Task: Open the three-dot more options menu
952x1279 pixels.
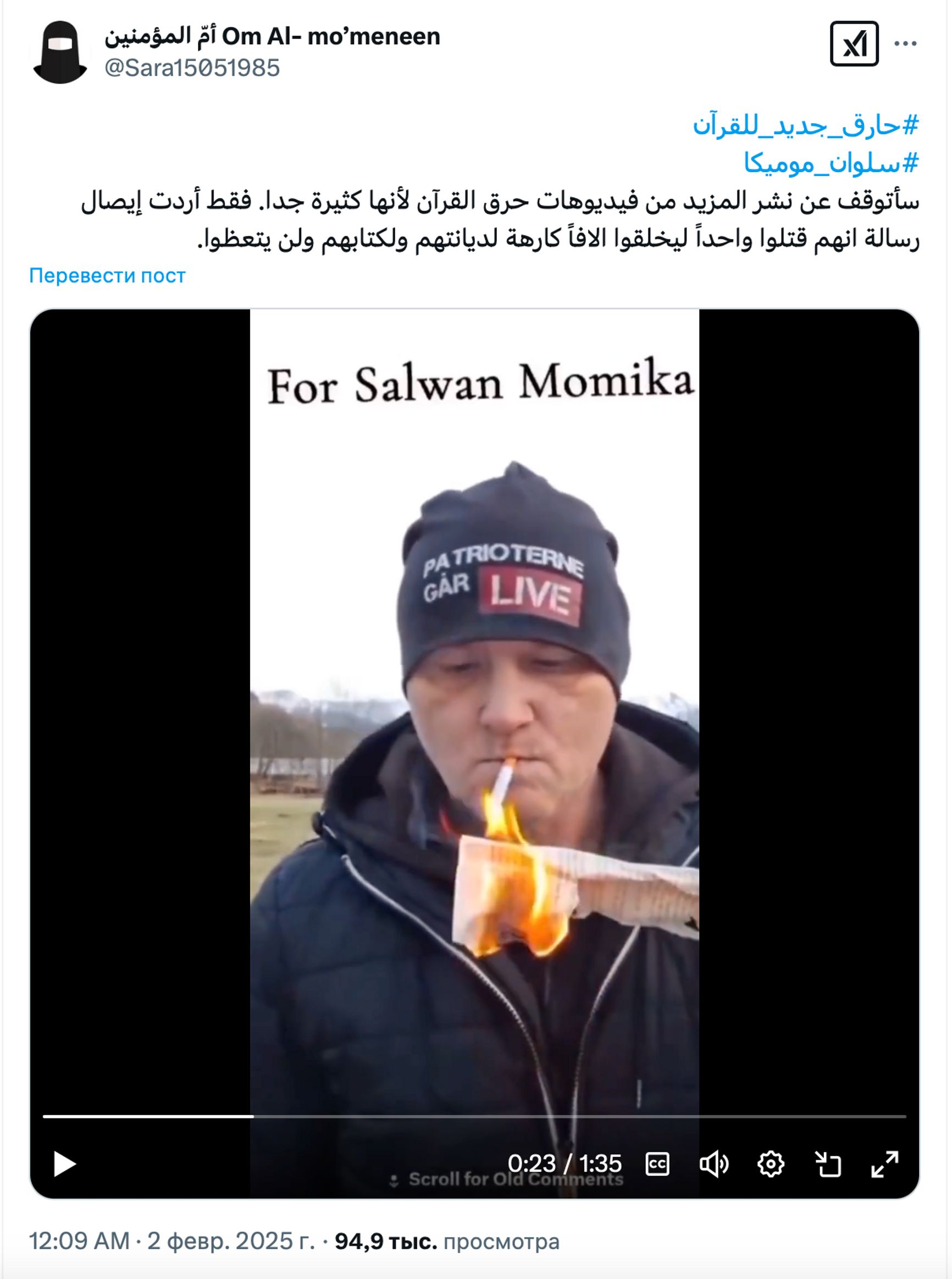Action: click(905, 44)
